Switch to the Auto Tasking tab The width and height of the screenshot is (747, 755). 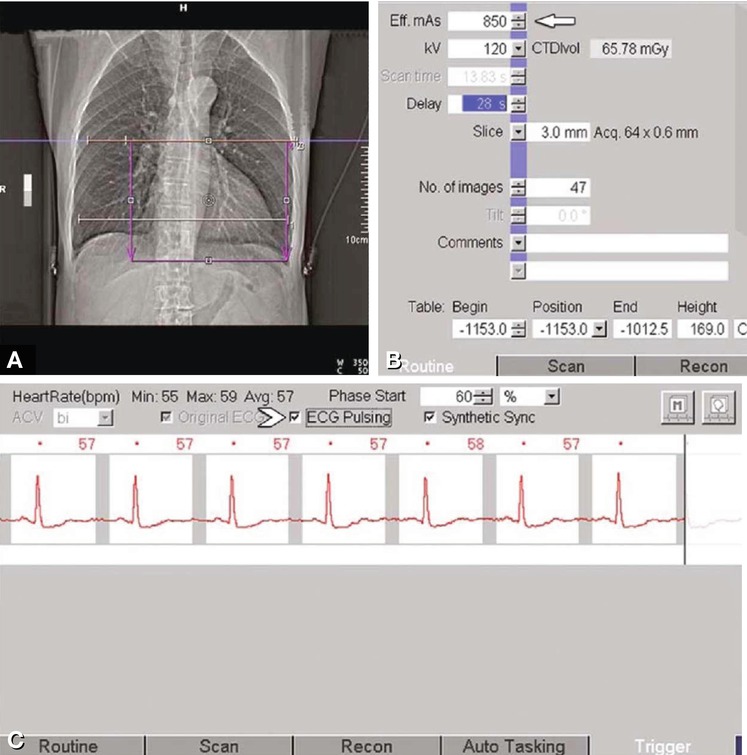click(513, 746)
